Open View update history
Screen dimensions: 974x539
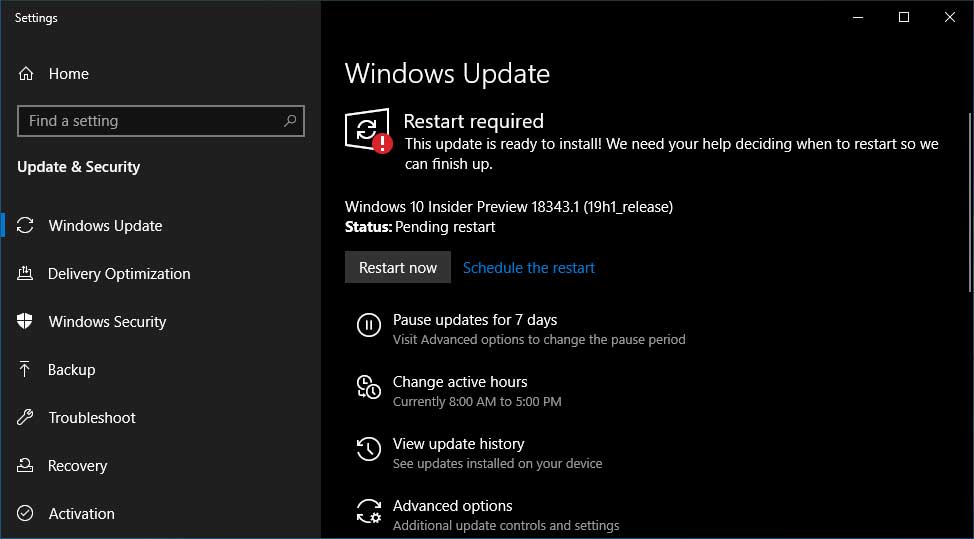pyautogui.click(x=458, y=444)
